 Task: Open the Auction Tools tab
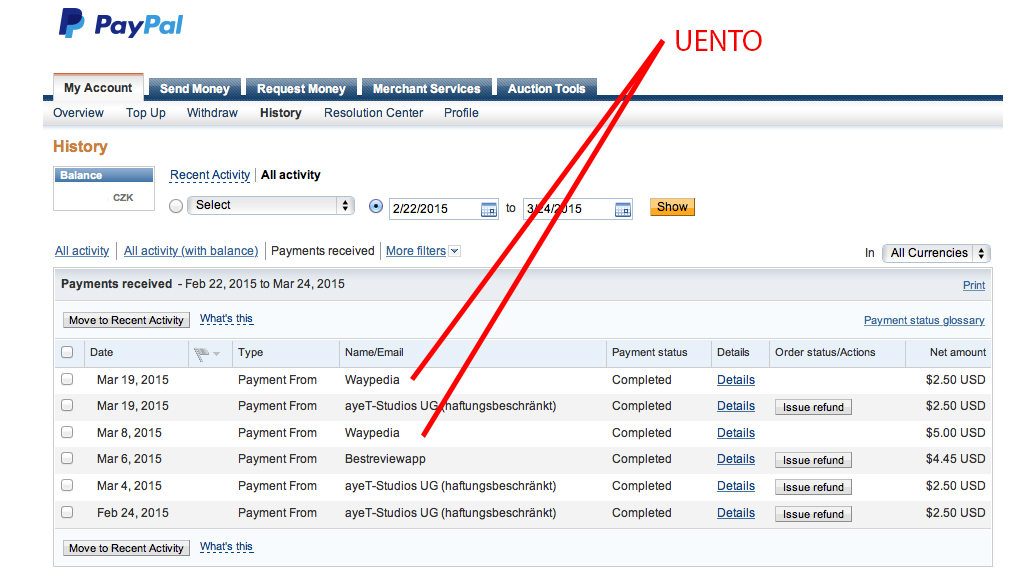pos(546,89)
